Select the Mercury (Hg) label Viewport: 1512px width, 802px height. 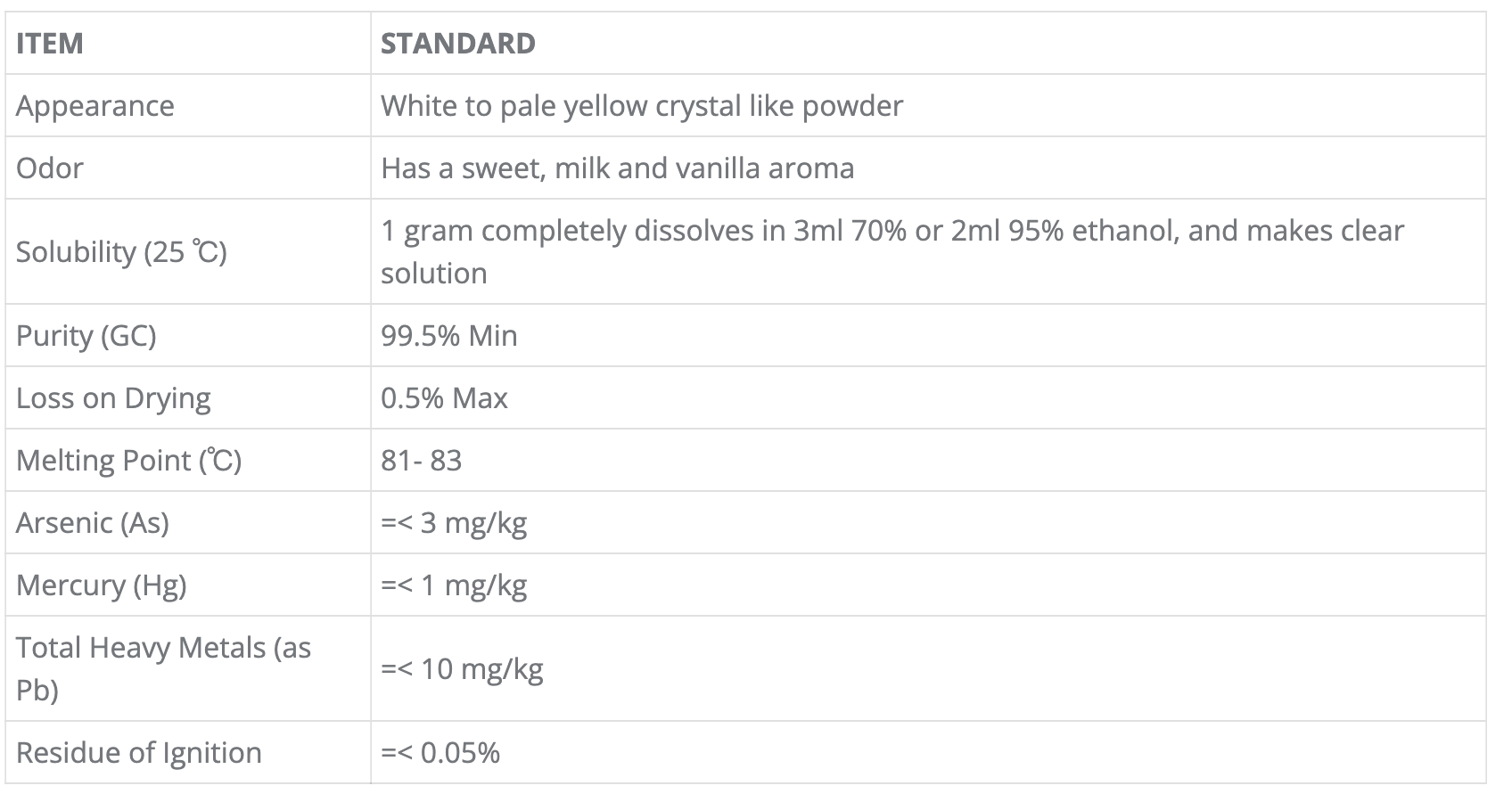pyautogui.click(x=101, y=585)
